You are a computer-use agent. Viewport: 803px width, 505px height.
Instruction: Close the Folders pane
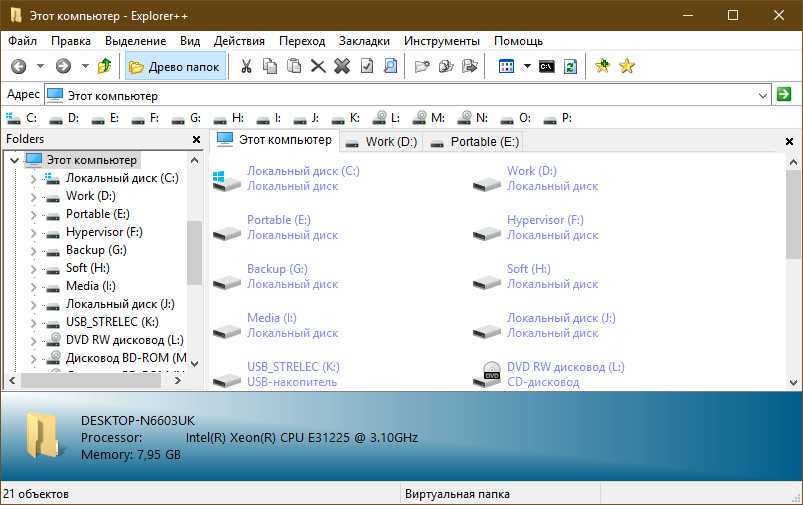coord(196,139)
